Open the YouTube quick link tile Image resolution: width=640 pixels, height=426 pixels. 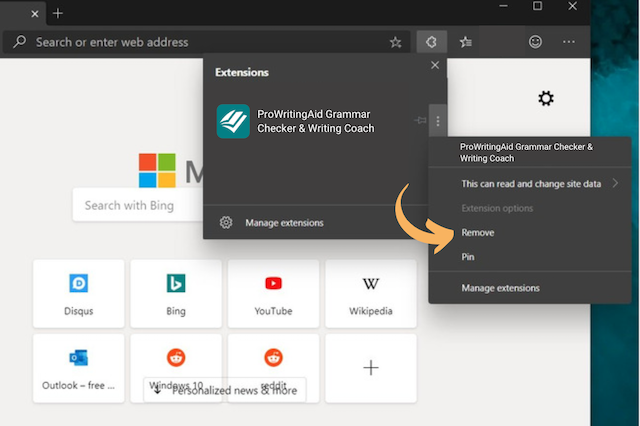click(273, 293)
